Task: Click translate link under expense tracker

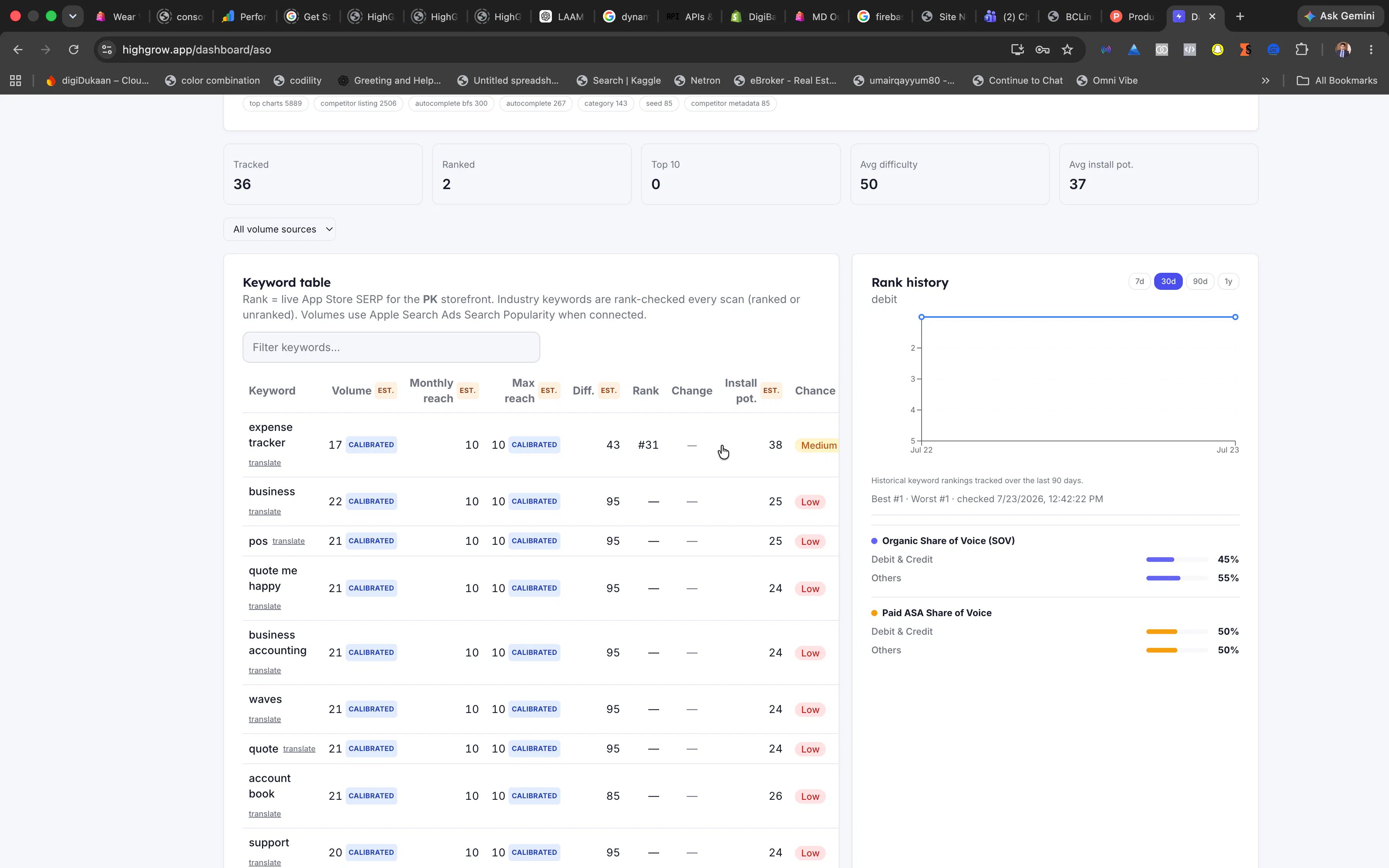Action: pos(265,463)
